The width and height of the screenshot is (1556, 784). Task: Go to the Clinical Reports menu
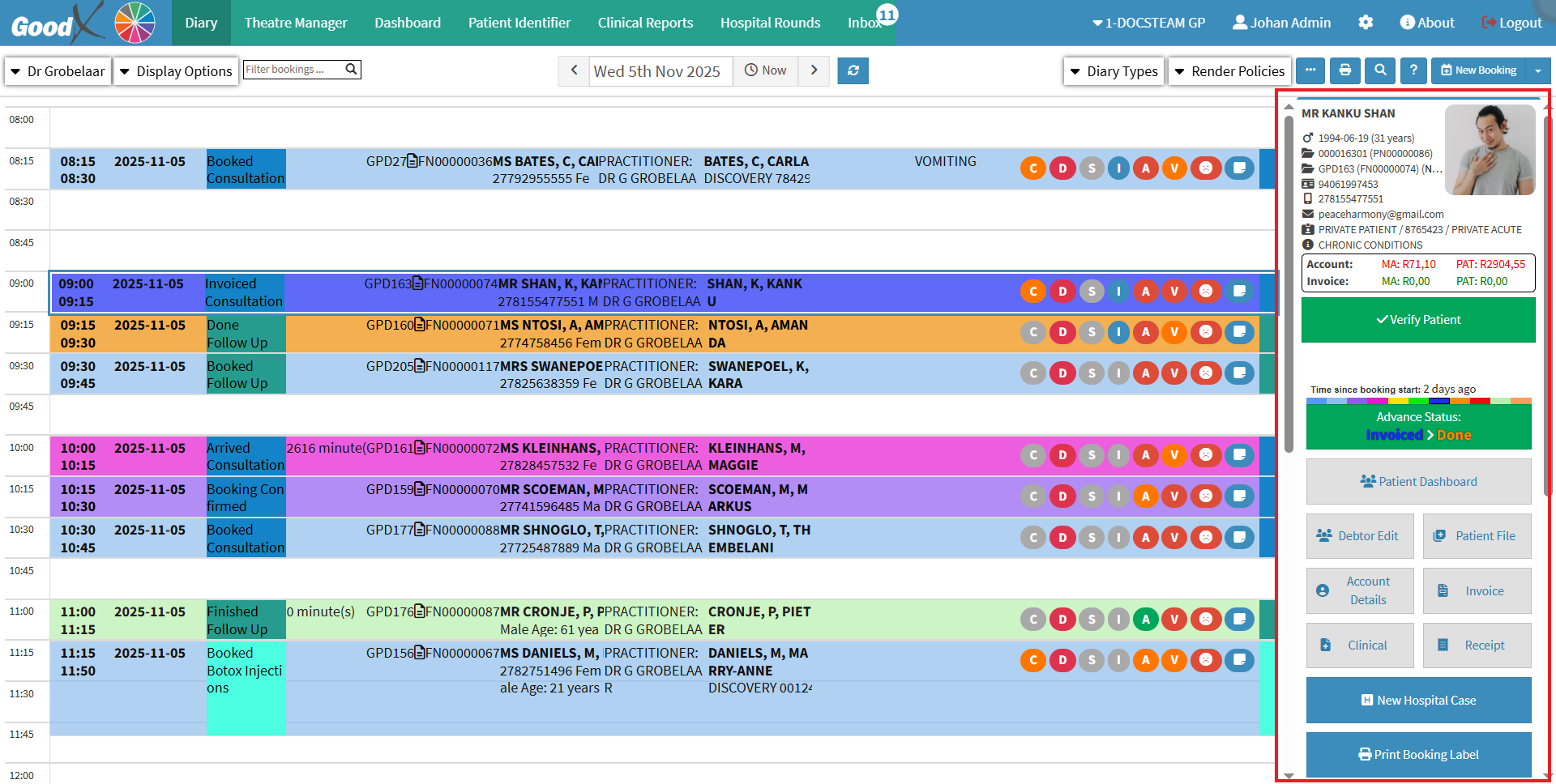pos(645,23)
